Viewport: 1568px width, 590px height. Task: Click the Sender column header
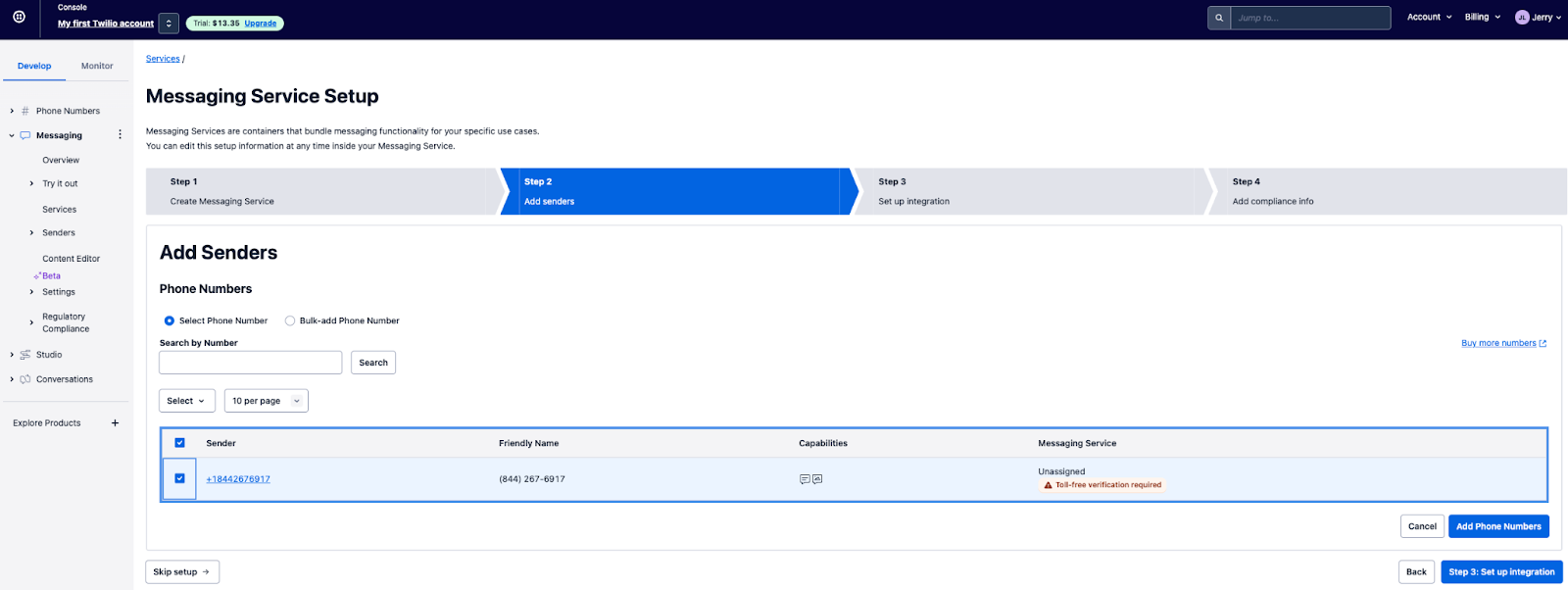point(220,443)
